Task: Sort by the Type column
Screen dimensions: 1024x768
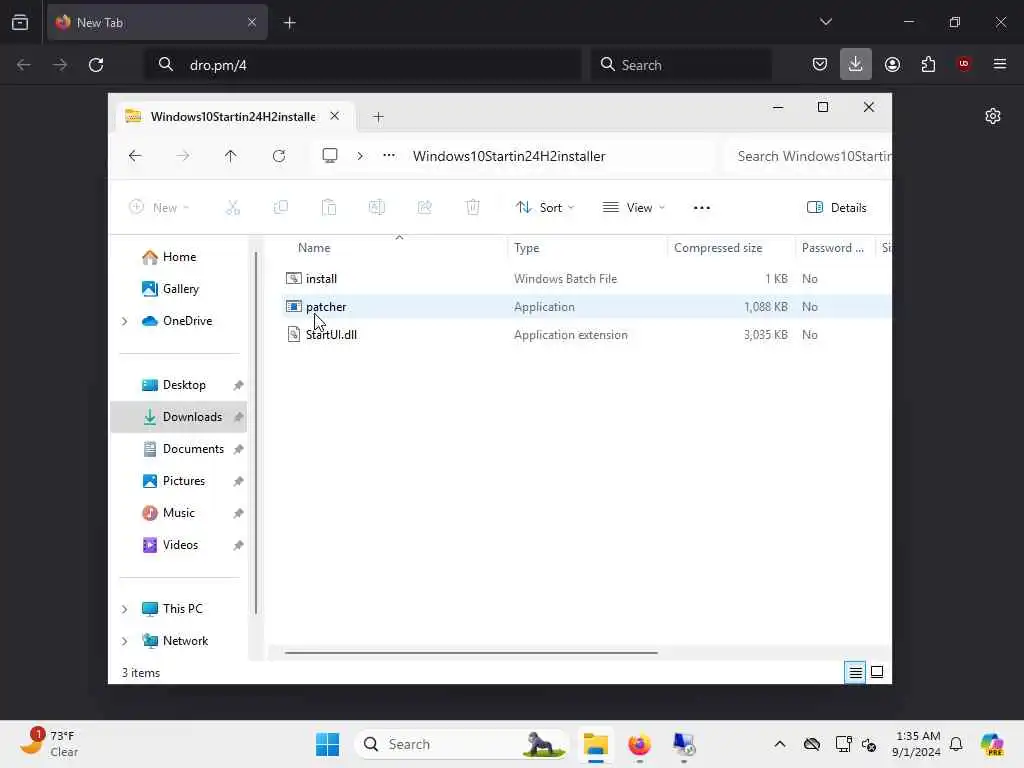Action: tap(526, 248)
